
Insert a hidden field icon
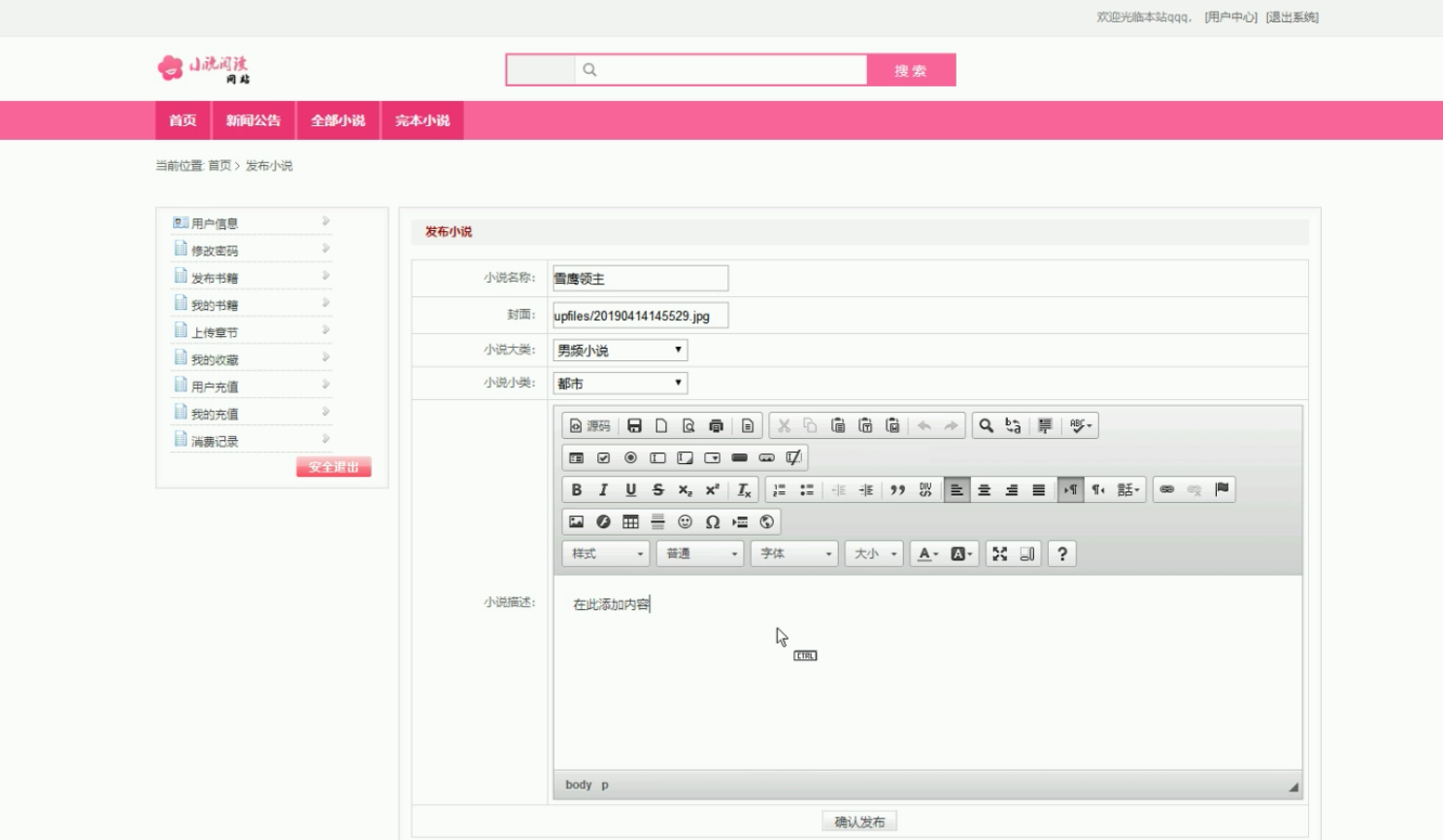(x=793, y=457)
